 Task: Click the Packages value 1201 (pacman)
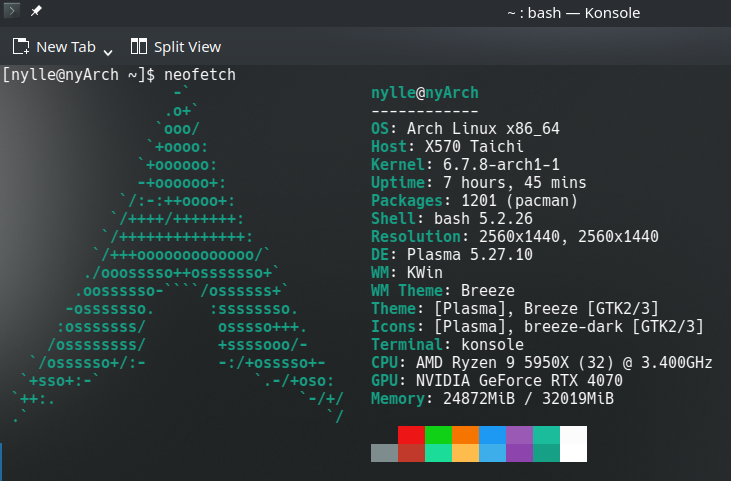[519, 201]
